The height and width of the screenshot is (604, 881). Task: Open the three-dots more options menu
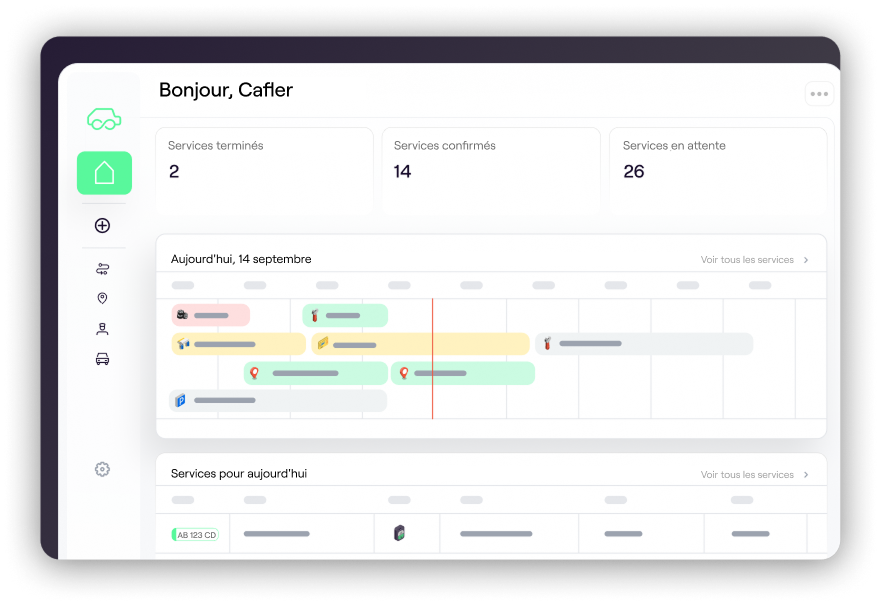pos(819,94)
